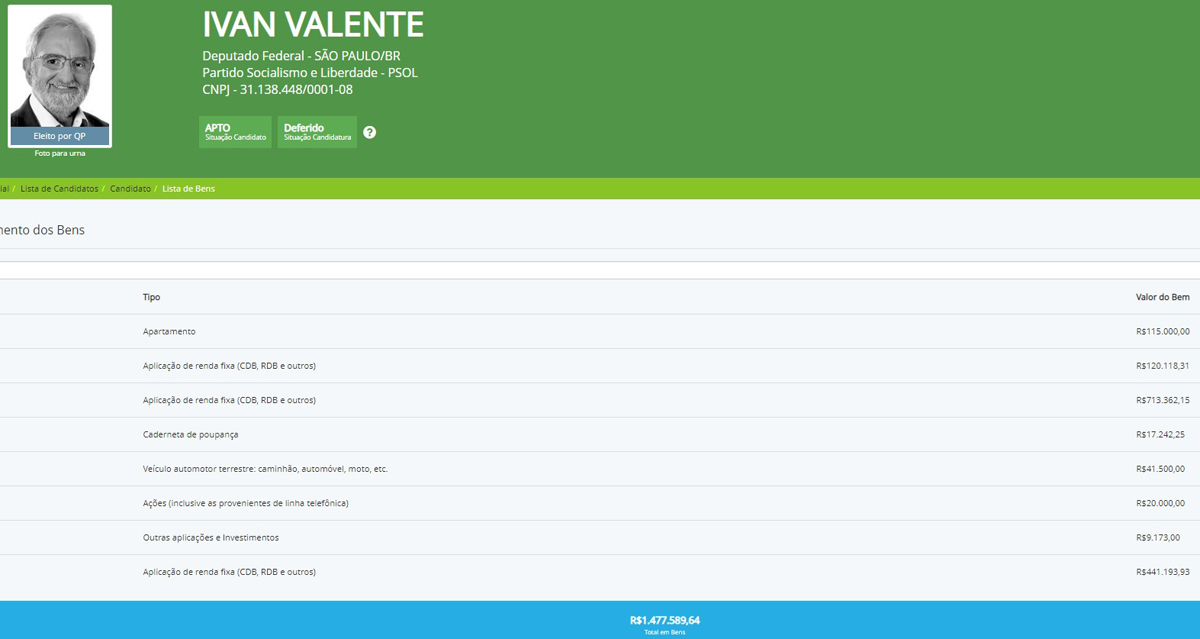1200x639 pixels.
Task: Click the help question mark icon
Action: 370,132
